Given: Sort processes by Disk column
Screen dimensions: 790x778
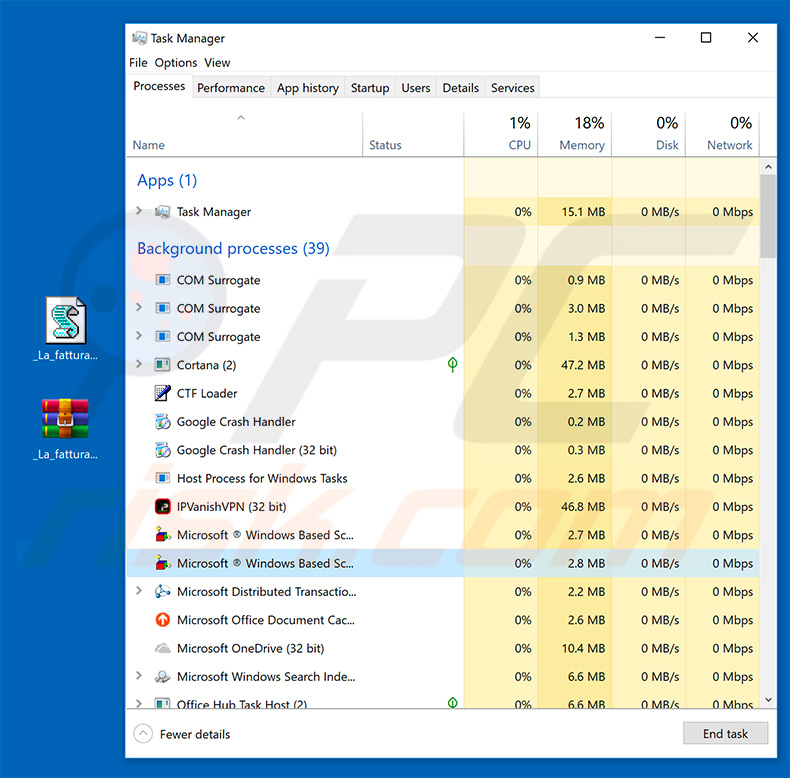Looking at the screenshot, I should [648, 134].
